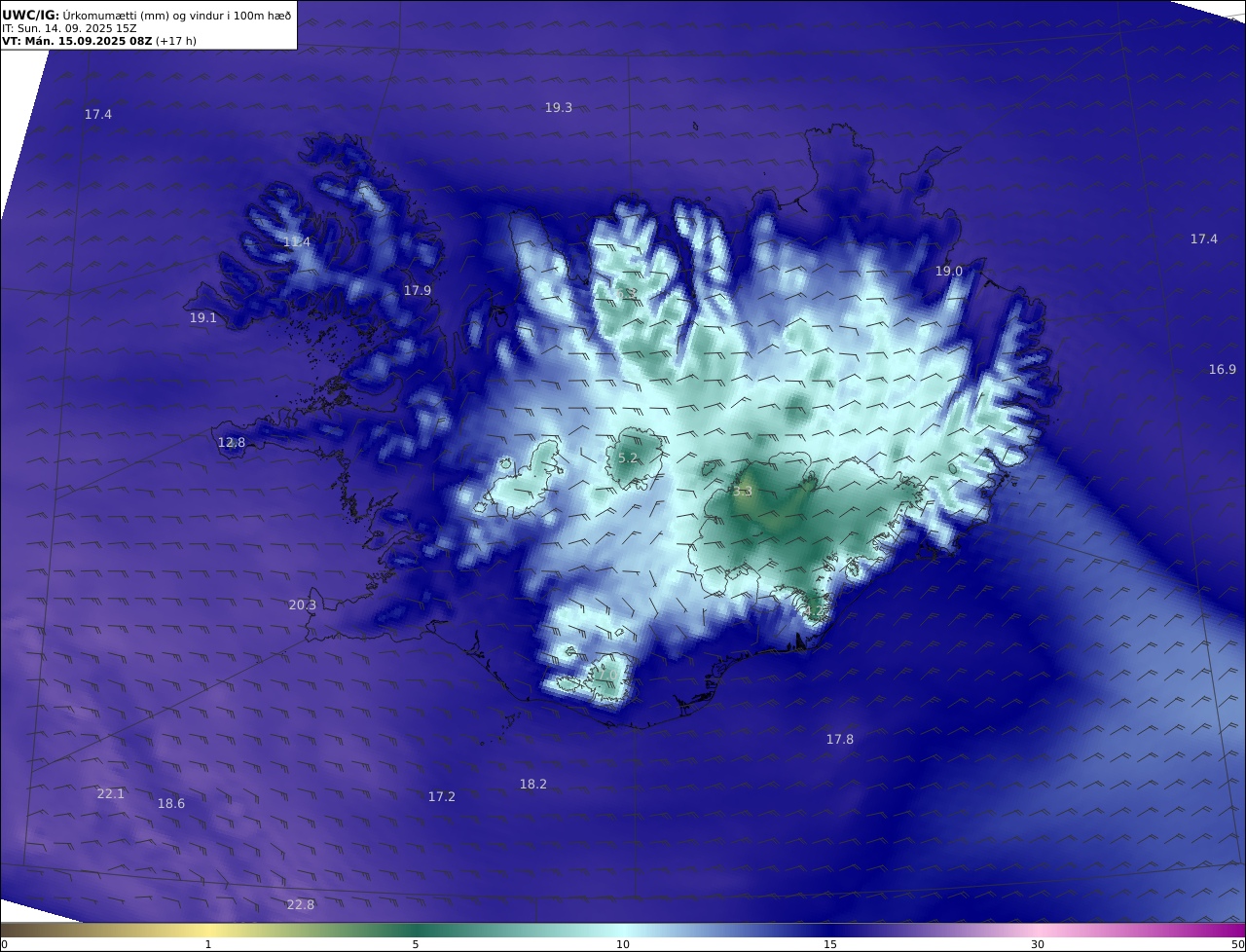Click the yellow segment of the colorbar
Image resolution: width=1246 pixels, height=952 pixels.
208,931
